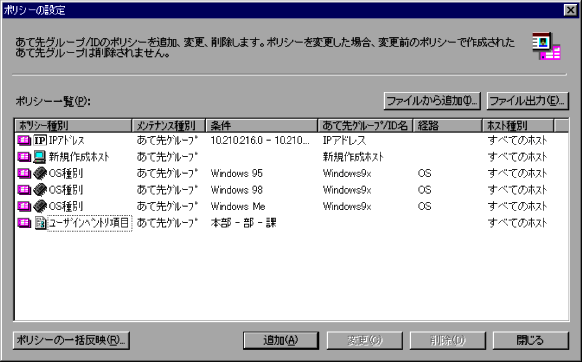Click すべてのホスト in the IPアドレス row
This screenshot has height=362, width=582.
click(517, 140)
